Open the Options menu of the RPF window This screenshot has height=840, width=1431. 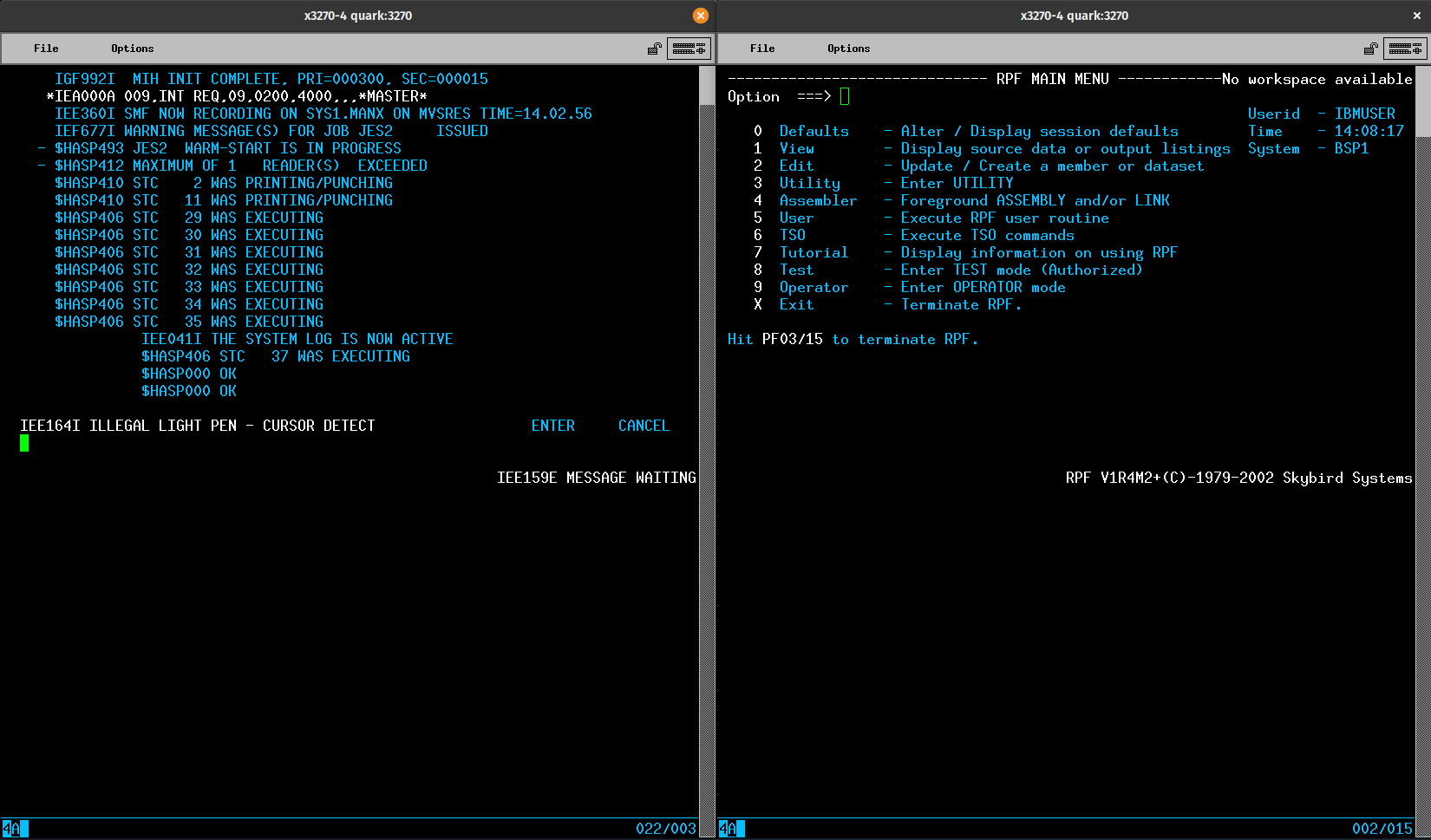848,49
